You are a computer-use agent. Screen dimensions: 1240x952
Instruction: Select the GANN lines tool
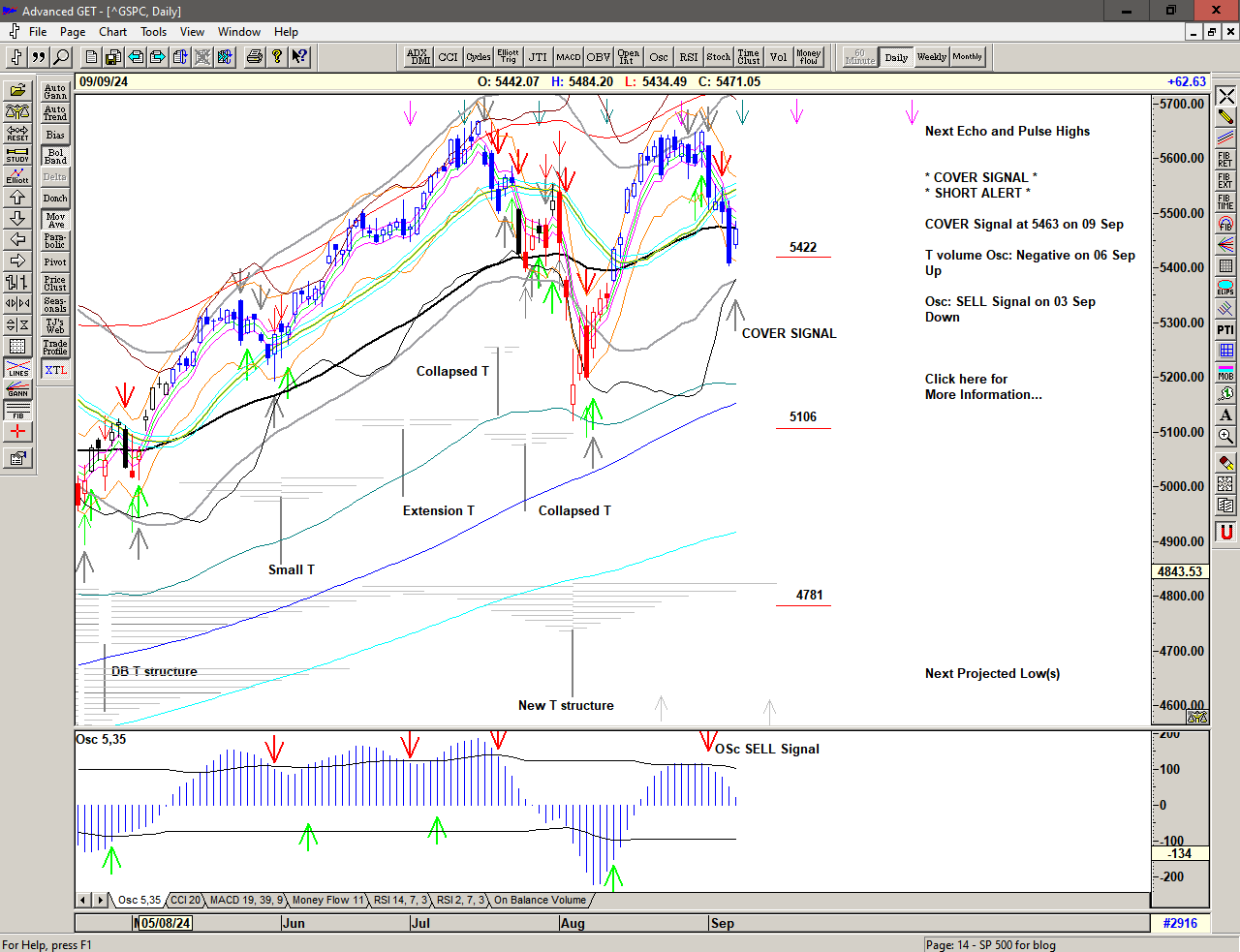[x=17, y=389]
